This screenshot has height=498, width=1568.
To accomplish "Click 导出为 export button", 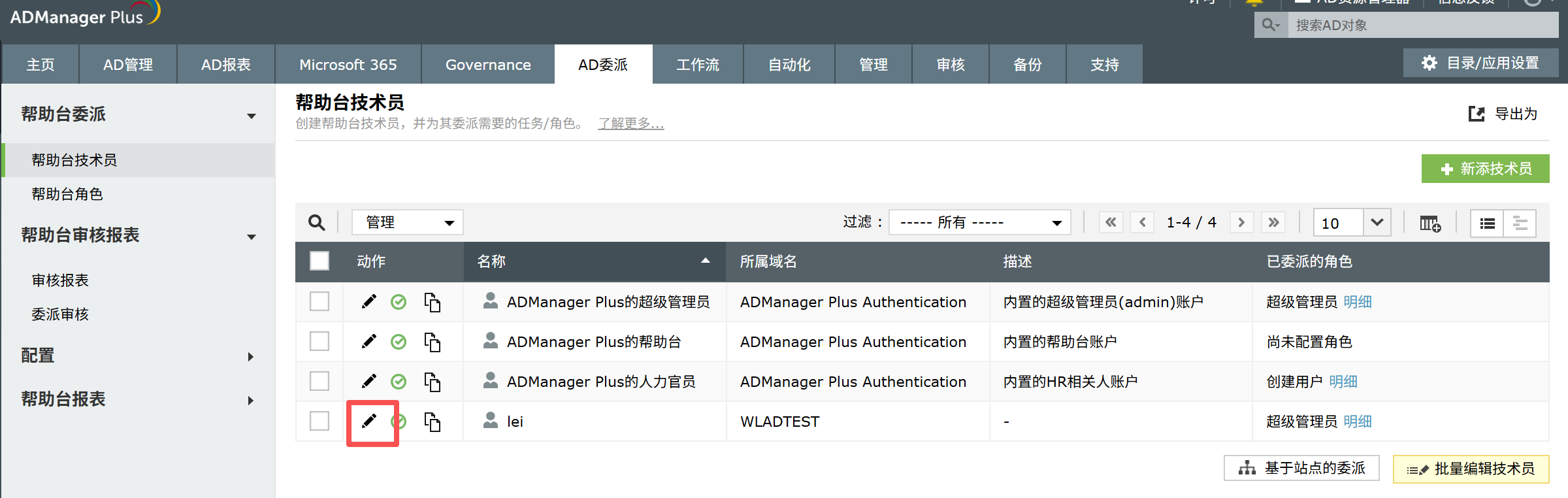I will point(1503,114).
